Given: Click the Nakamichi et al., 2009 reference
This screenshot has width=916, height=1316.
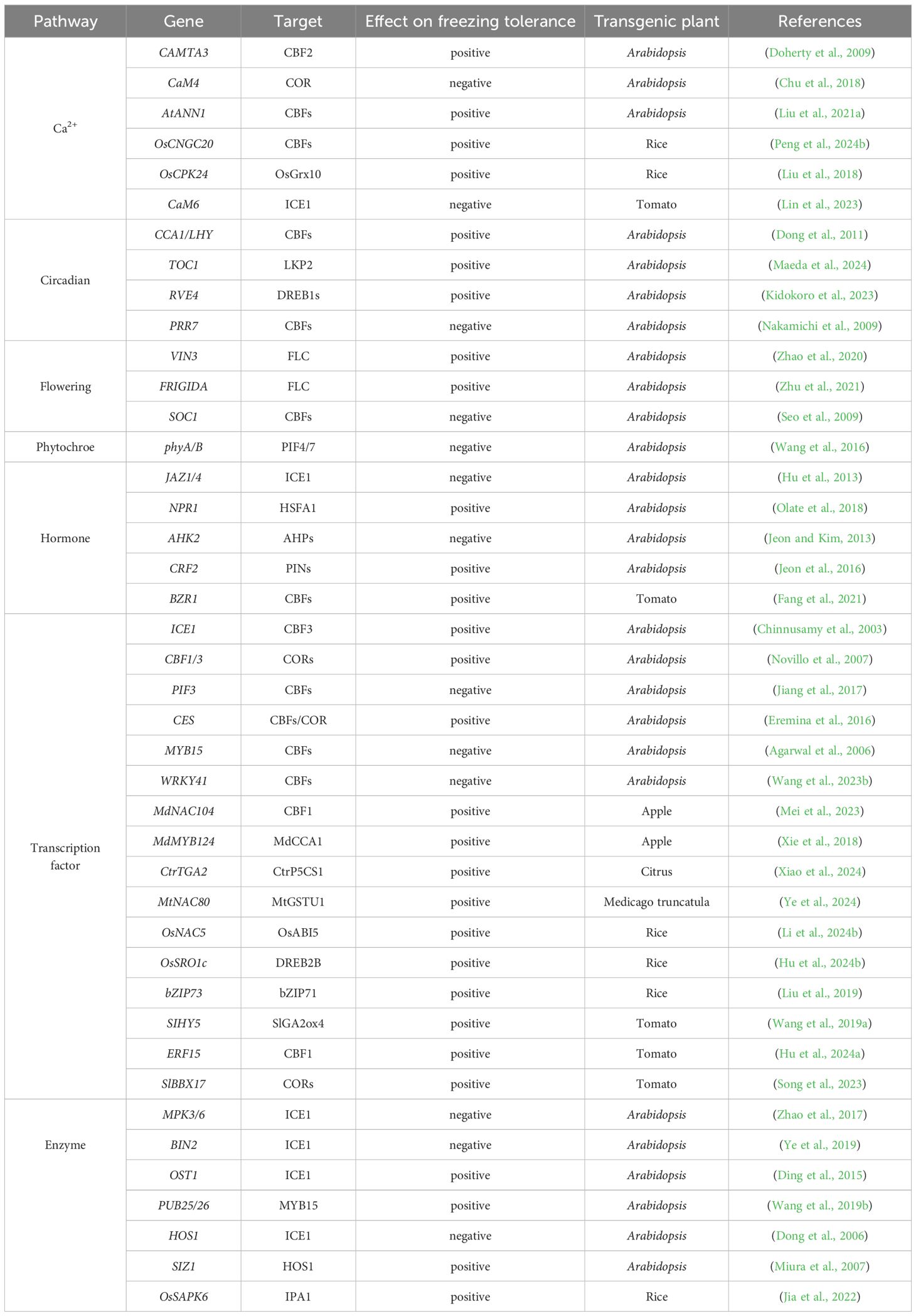Looking at the screenshot, I should point(819,326).
